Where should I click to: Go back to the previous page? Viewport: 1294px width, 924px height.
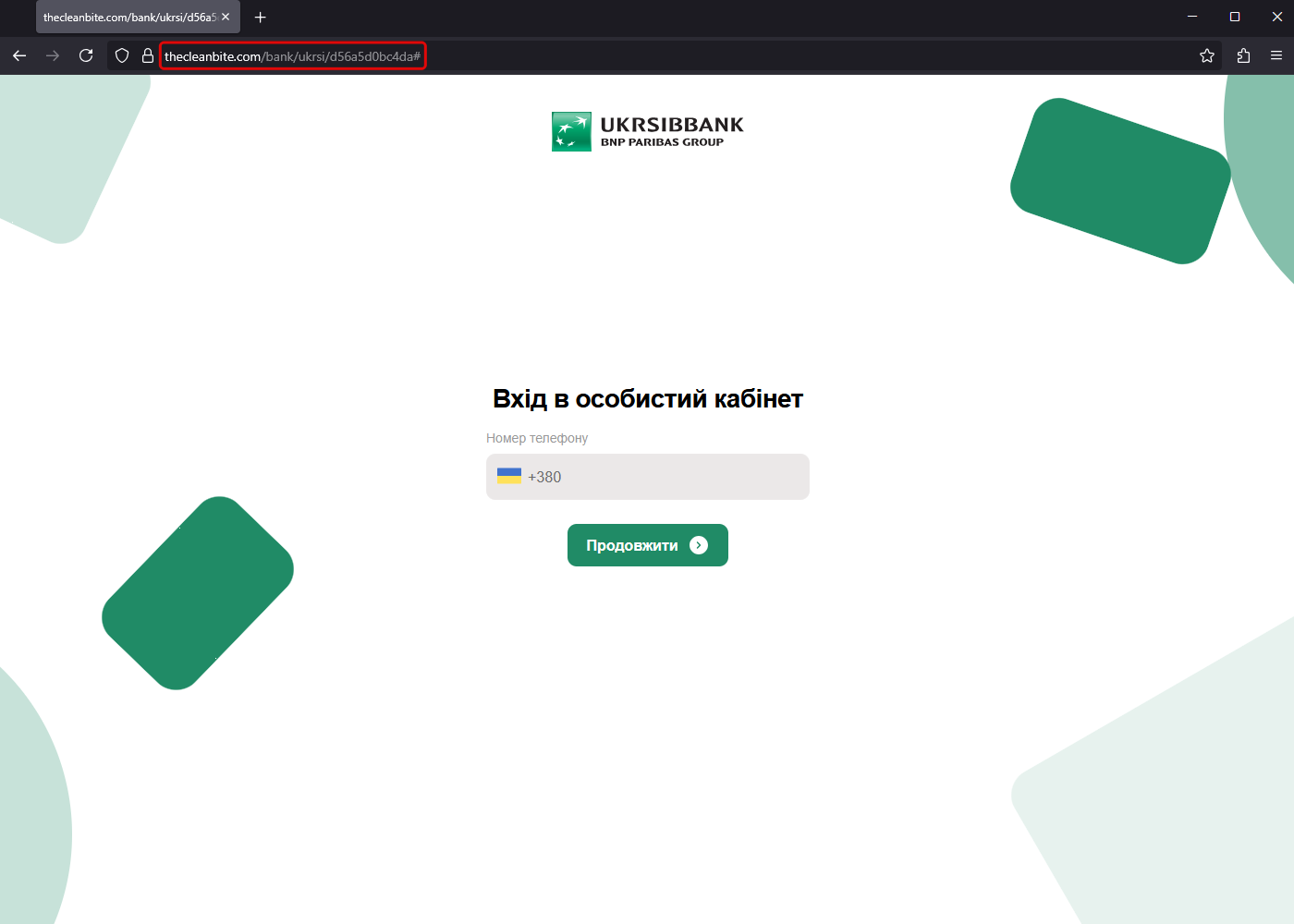tap(19, 55)
